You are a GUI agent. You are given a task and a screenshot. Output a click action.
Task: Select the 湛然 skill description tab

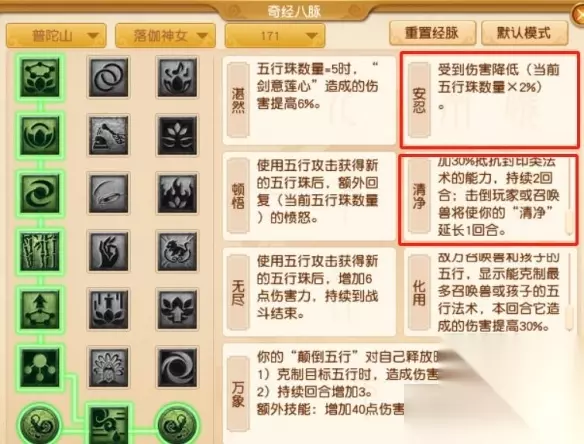point(238,100)
